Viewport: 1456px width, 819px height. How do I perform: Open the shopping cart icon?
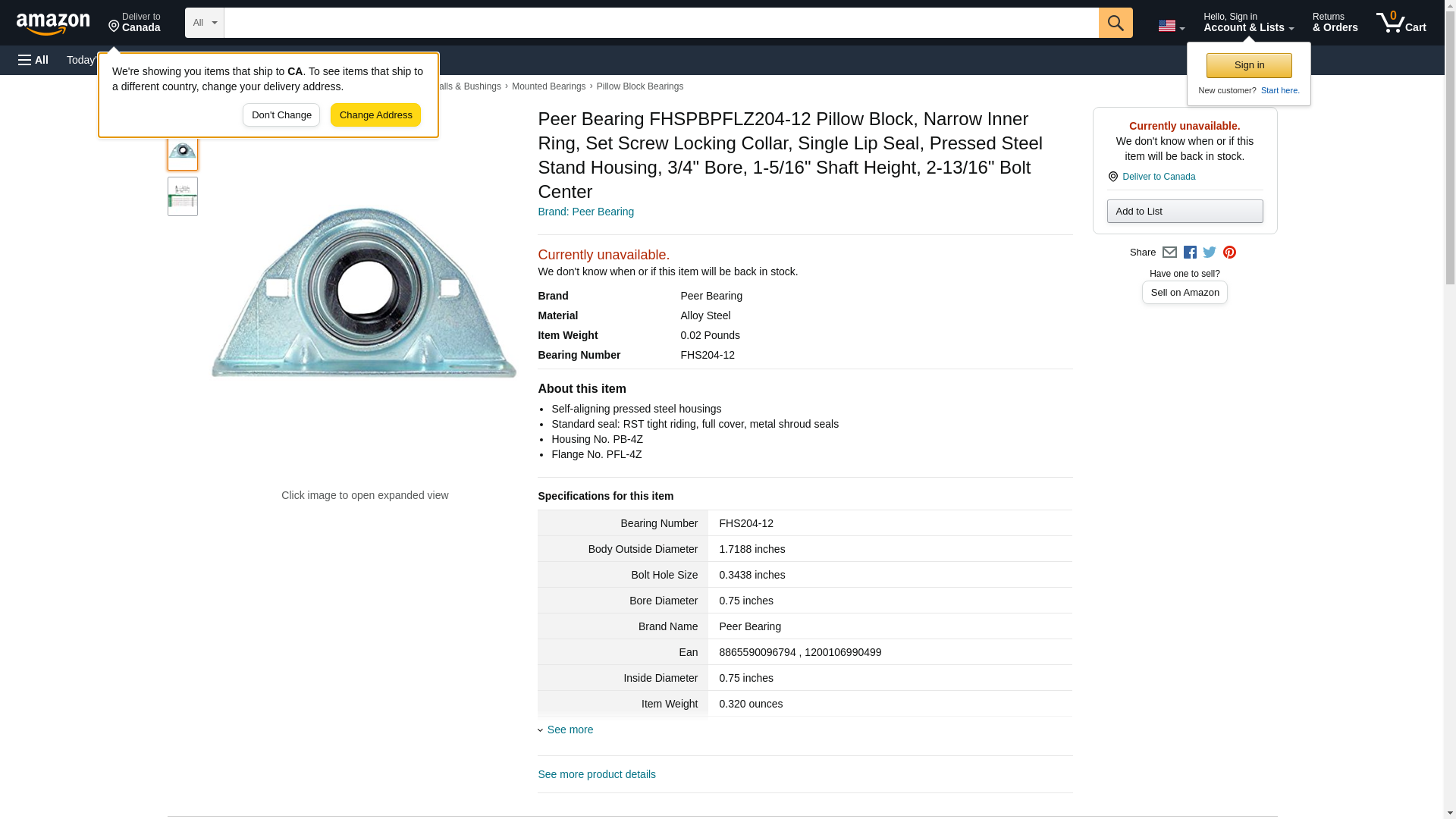click(1401, 23)
